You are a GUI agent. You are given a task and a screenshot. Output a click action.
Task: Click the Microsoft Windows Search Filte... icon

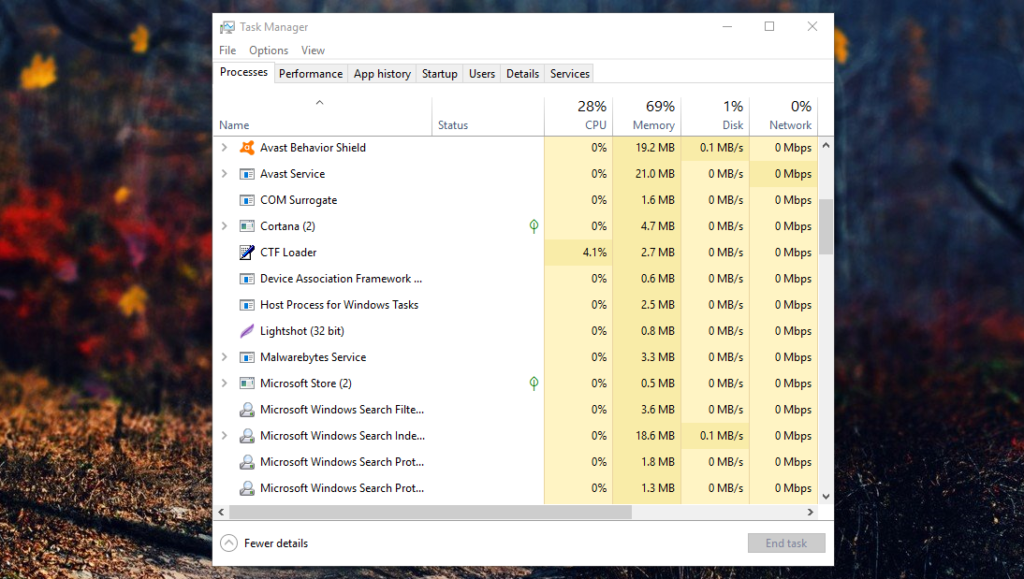pos(247,409)
